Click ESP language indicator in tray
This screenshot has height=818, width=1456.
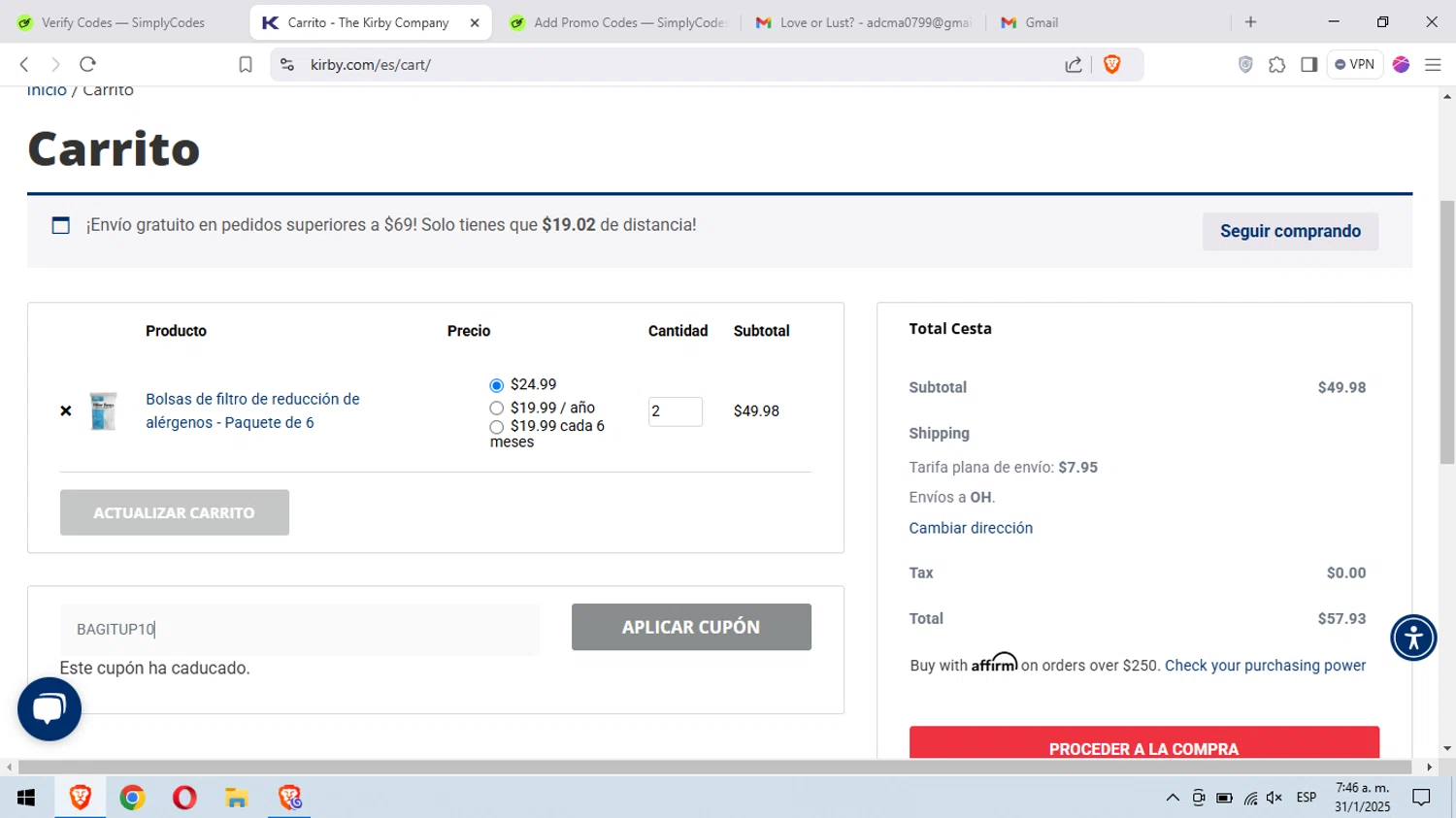coord(1307,798)
